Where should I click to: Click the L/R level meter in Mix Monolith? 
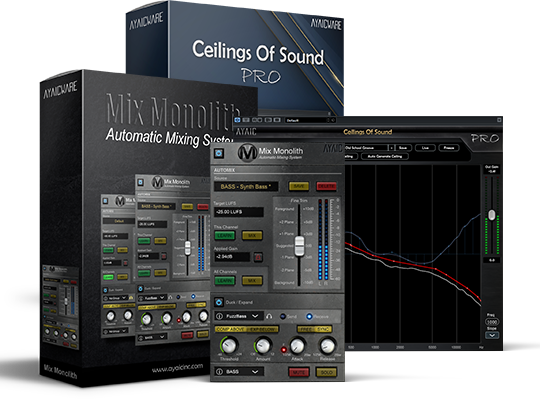pos(323,240)
